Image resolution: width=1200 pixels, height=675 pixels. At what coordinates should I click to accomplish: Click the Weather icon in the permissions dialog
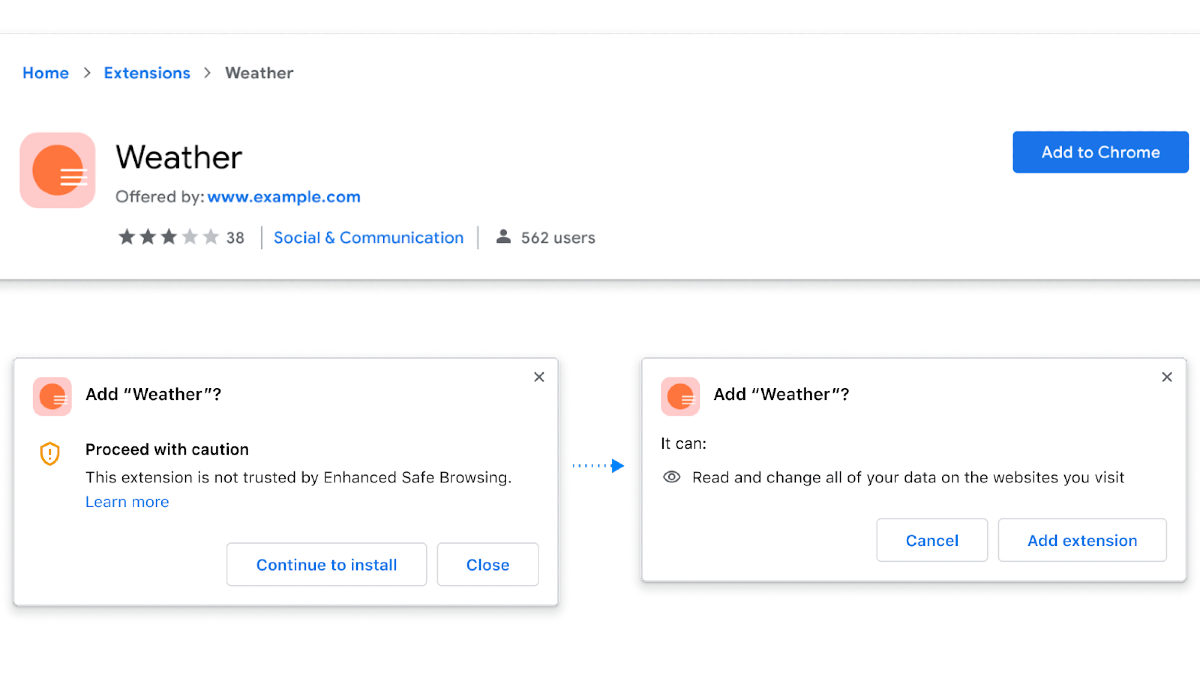point(680,396)
